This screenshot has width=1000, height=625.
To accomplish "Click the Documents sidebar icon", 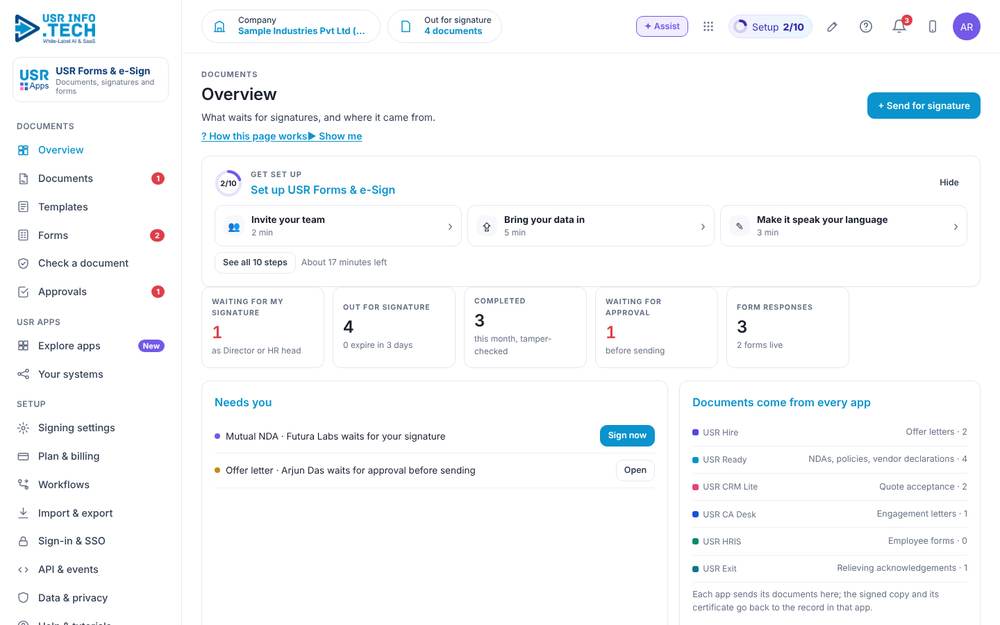I will (x=24, y=179).
